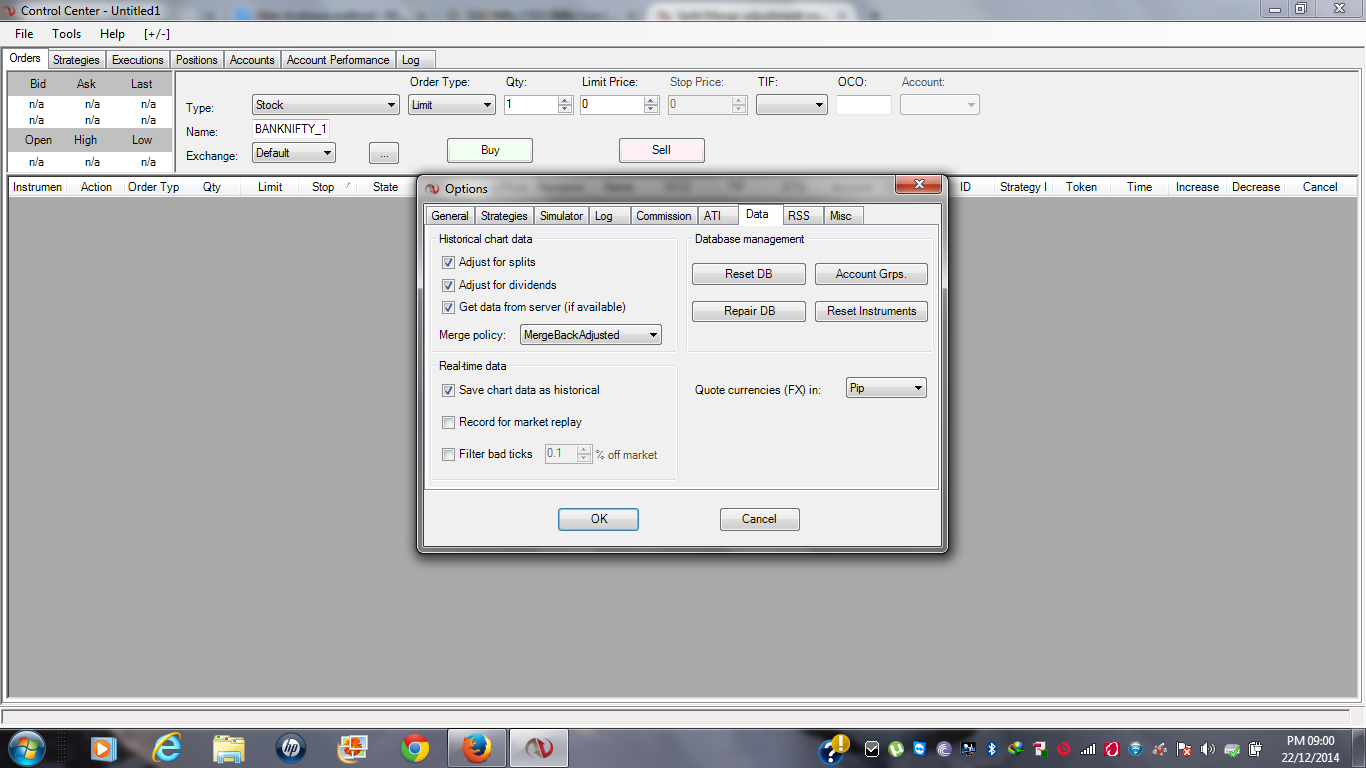
Task: Click the Safely Remove Hardware tray icon
Action: (1232, 749)
